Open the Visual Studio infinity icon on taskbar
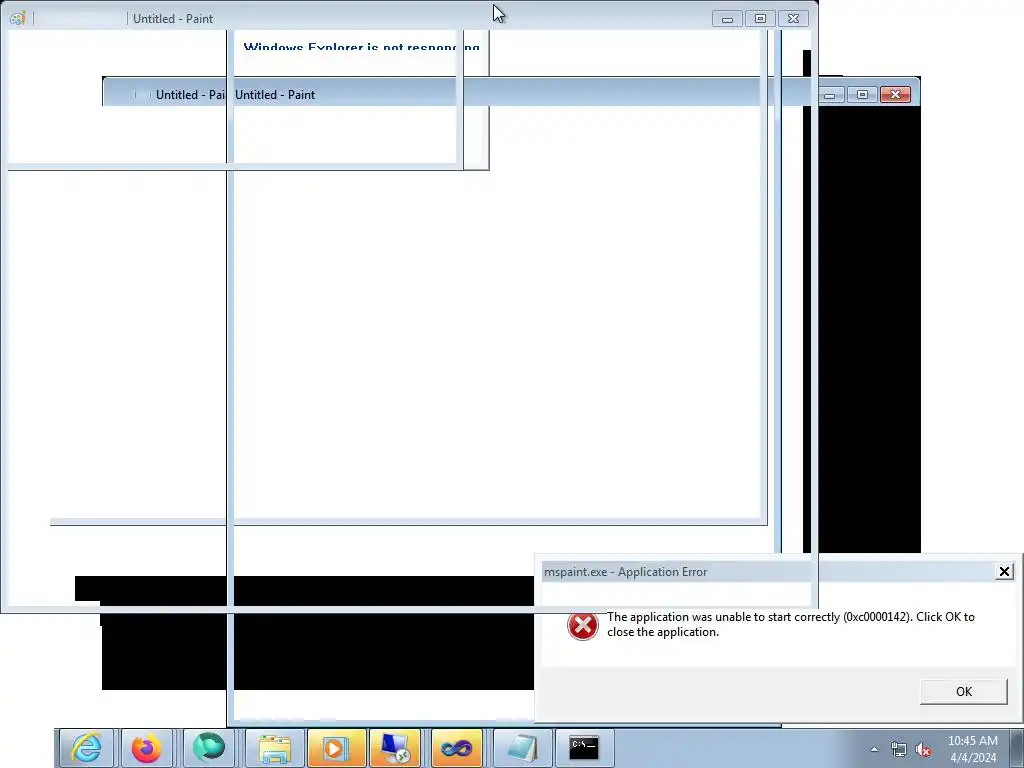 tap(456, 748)
